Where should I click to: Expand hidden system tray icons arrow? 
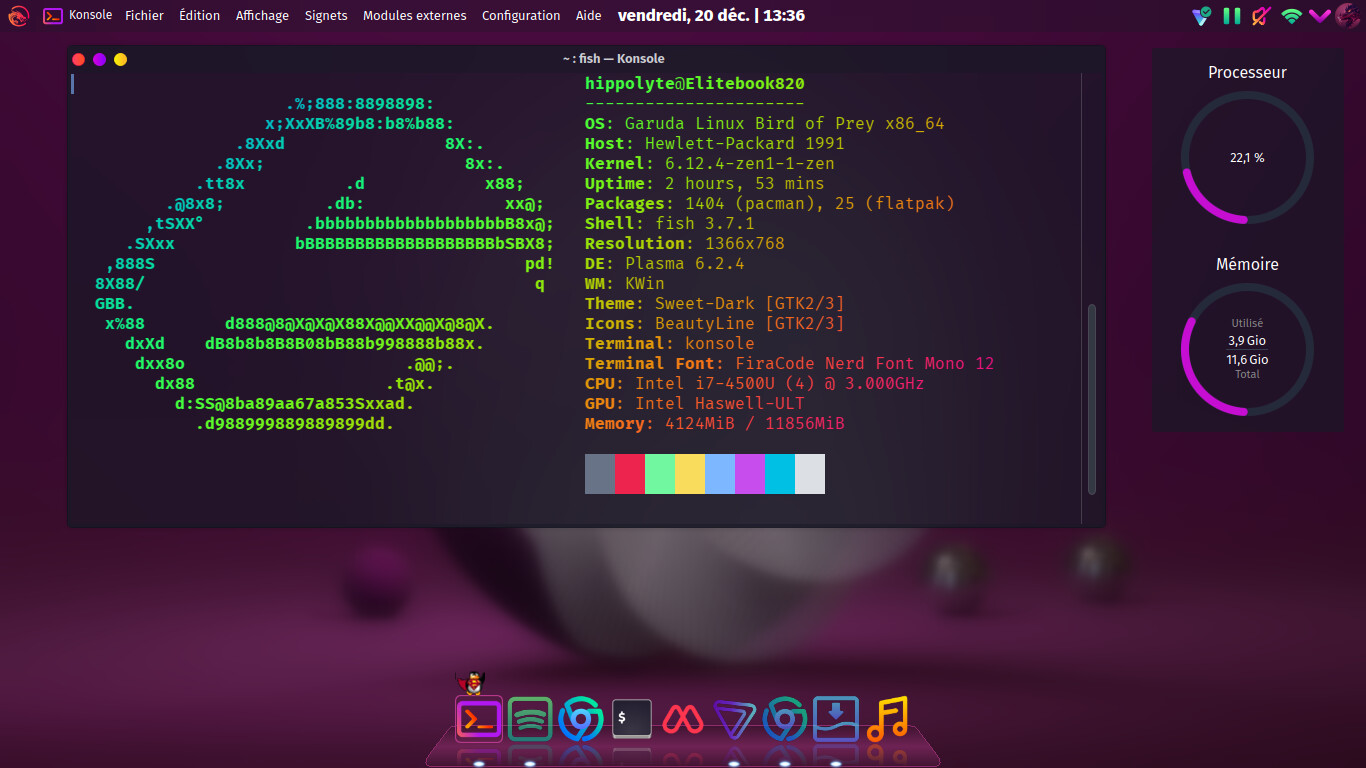coord(1320,16)
